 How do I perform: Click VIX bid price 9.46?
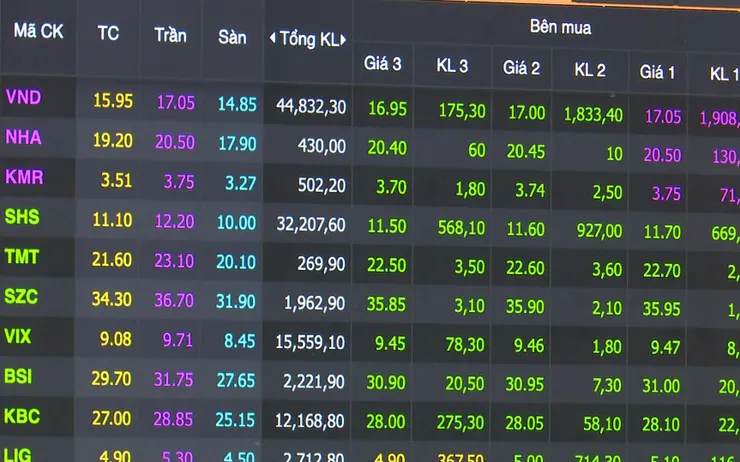pos(529,346)
